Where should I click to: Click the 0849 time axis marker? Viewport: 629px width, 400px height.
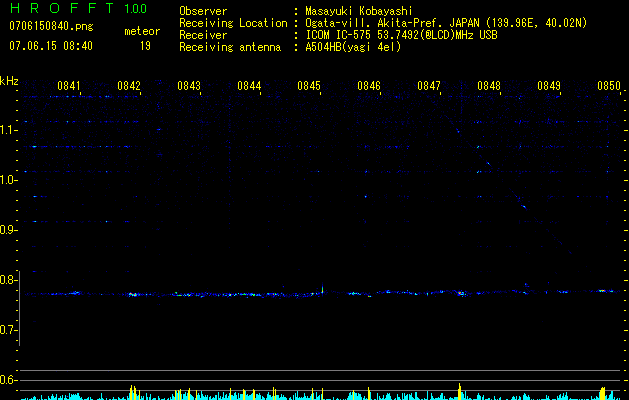549,86
